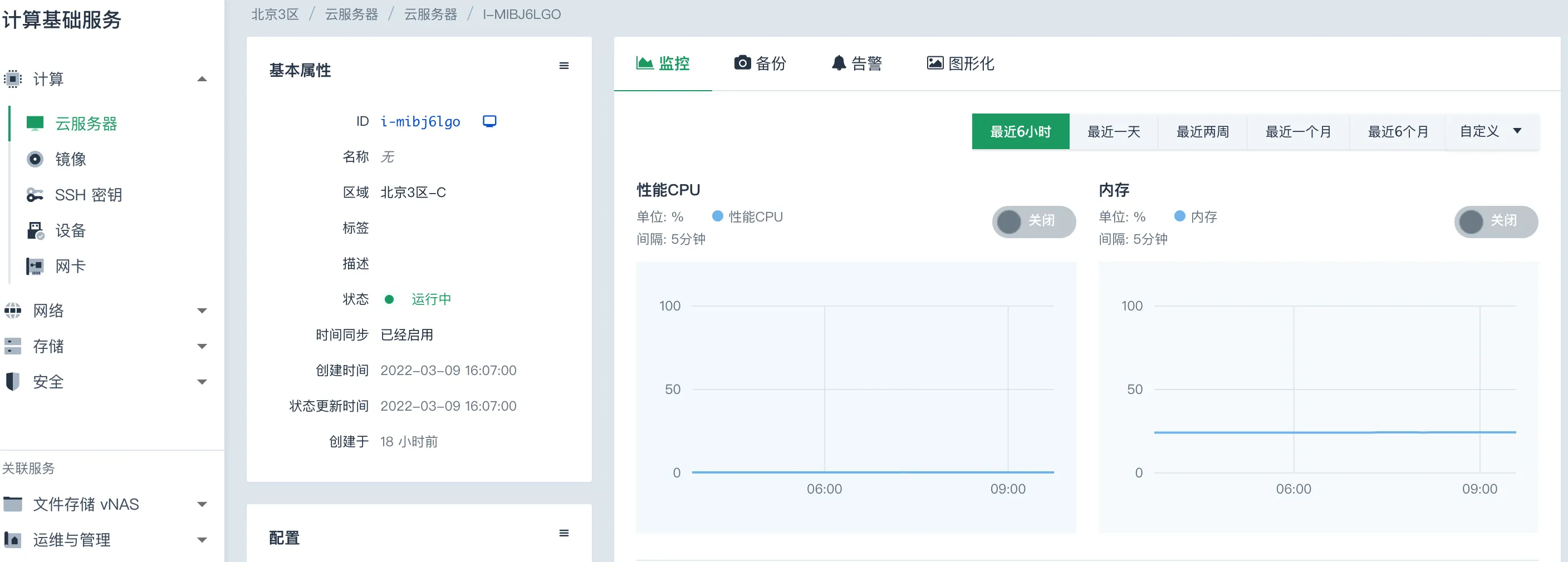Toggle the 性能CPU chart 关闭 switch
The width and height of the screenshot is (1568, 562).
[1033, 221]
